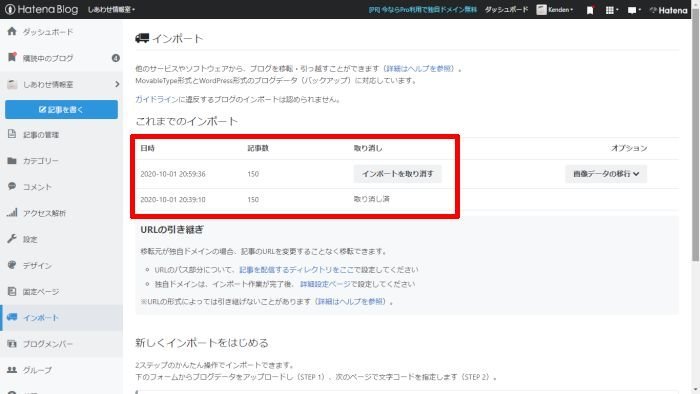Open 詳細はヘルプを参照 link in URL note
Image resolution: width=700 pixels, height=394 pixels.
(351, 302)
